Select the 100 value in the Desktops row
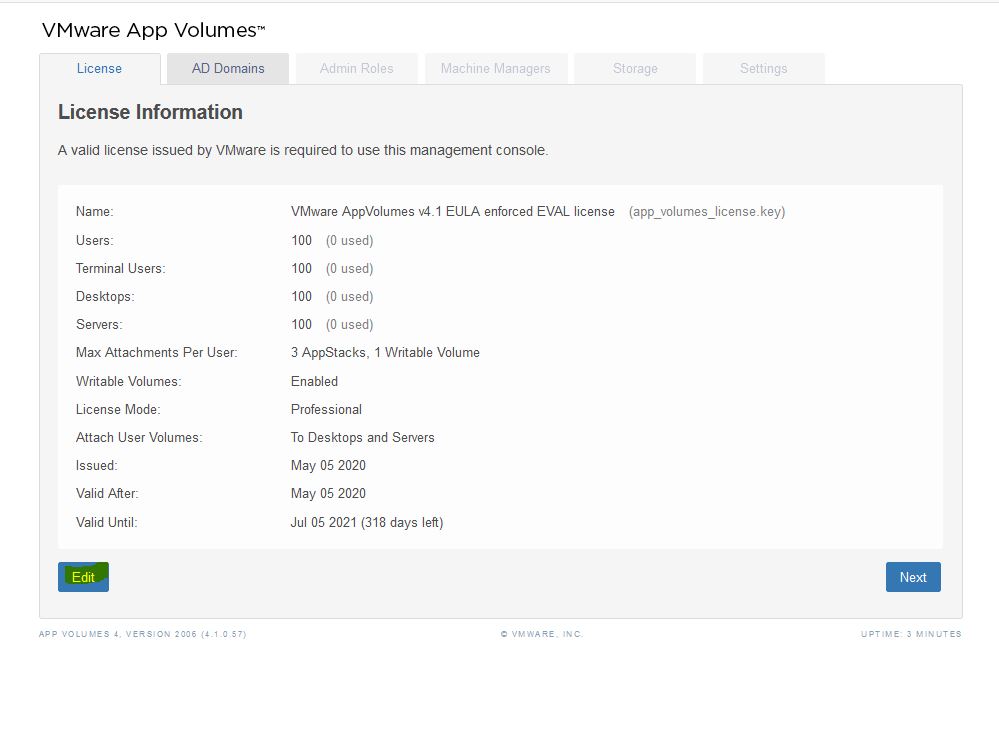Viewport: 999px width, 750px height. 301,296
